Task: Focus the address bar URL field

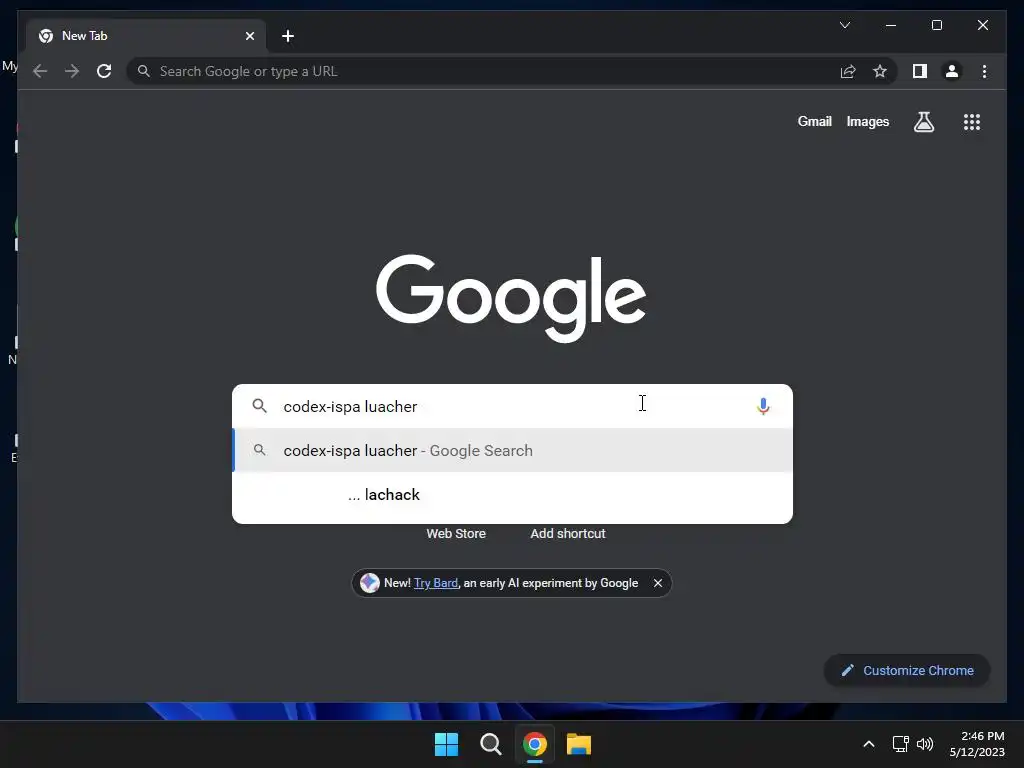Action: (482, 71)
